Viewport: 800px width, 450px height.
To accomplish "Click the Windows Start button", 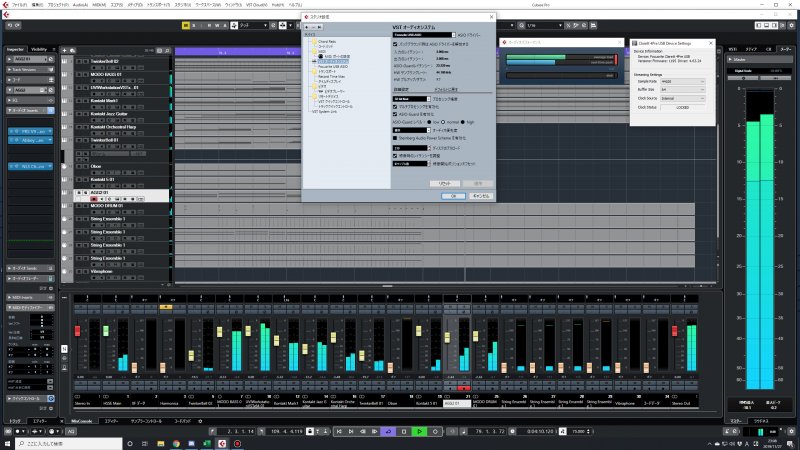I will tap(6, 443).
